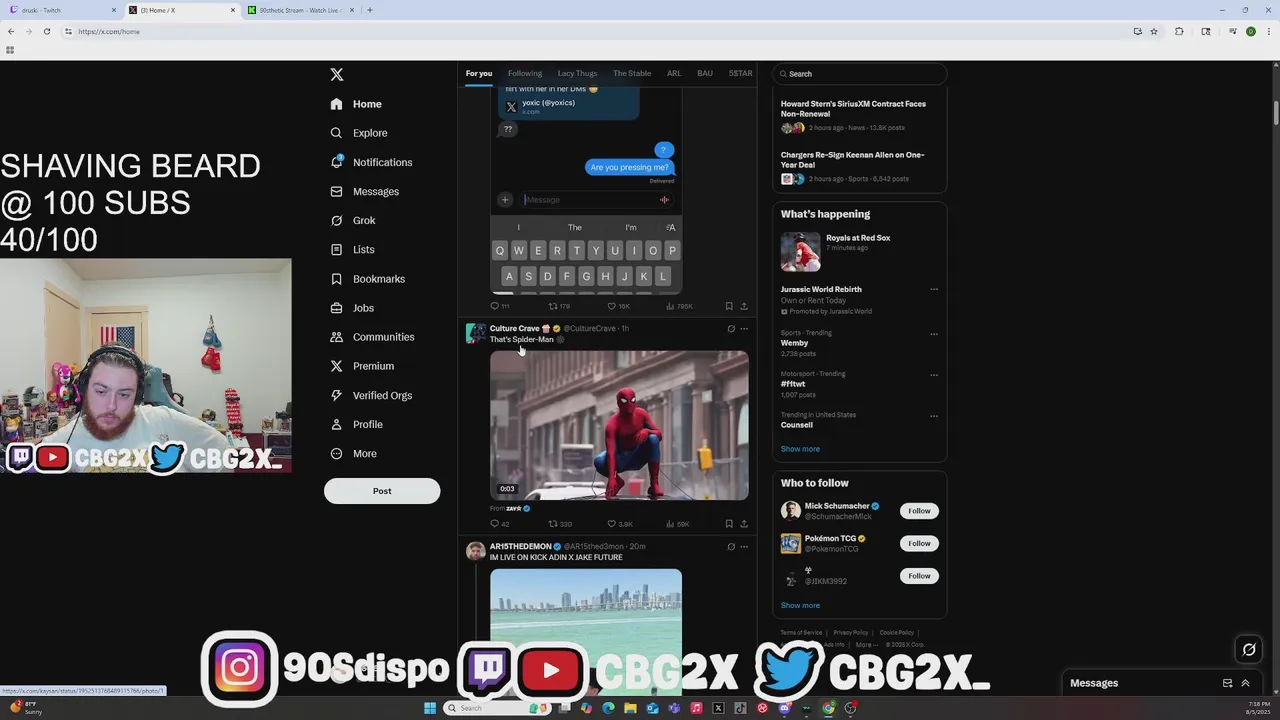Click the X search input field
The image size is (1280, 720).
point(860,74)
